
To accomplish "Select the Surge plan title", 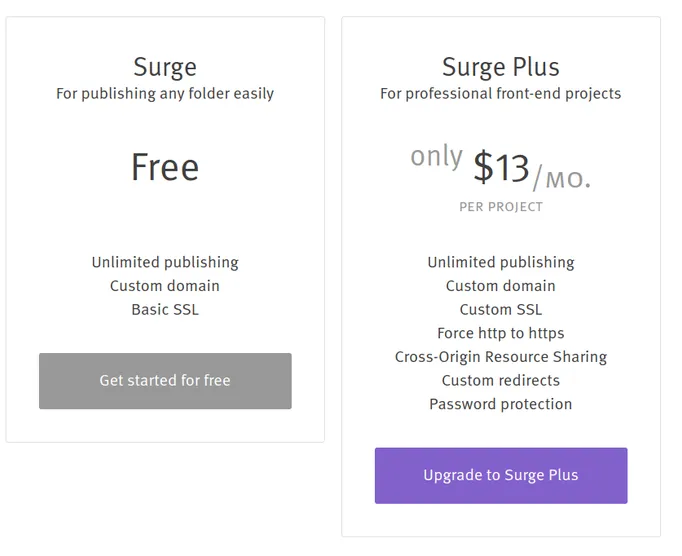I will pos(165,67).
